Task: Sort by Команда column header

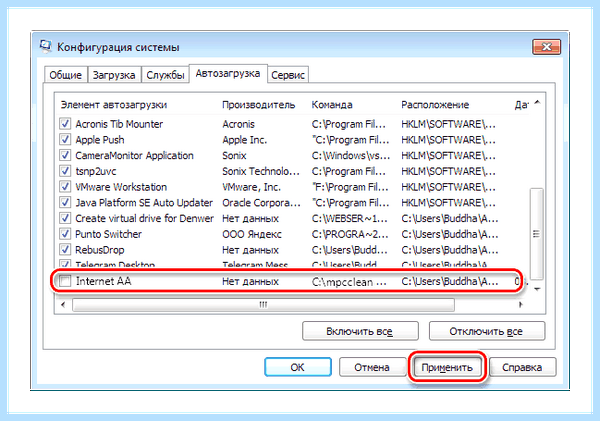Action: 332,104
